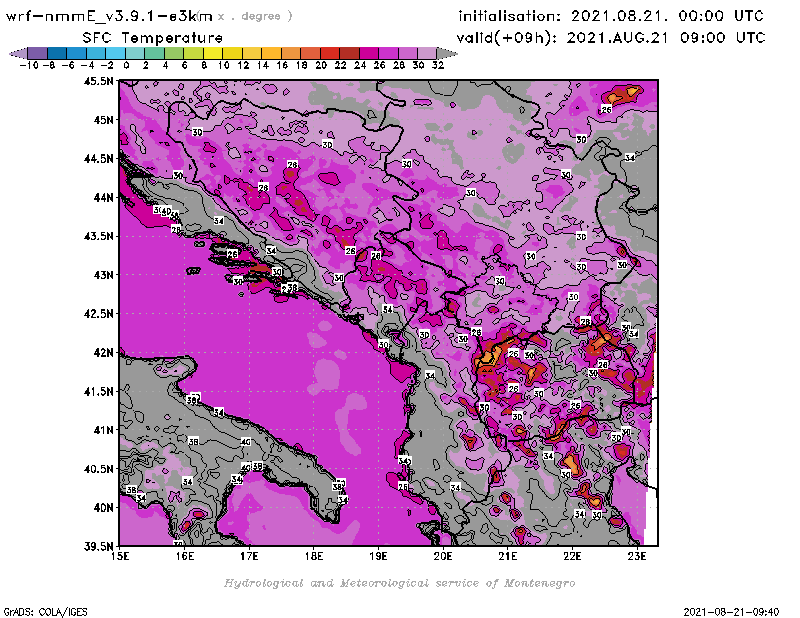800x618 pixels.
Task: Choose the red swatch between 20 and 22
Action: pos(330,52)
